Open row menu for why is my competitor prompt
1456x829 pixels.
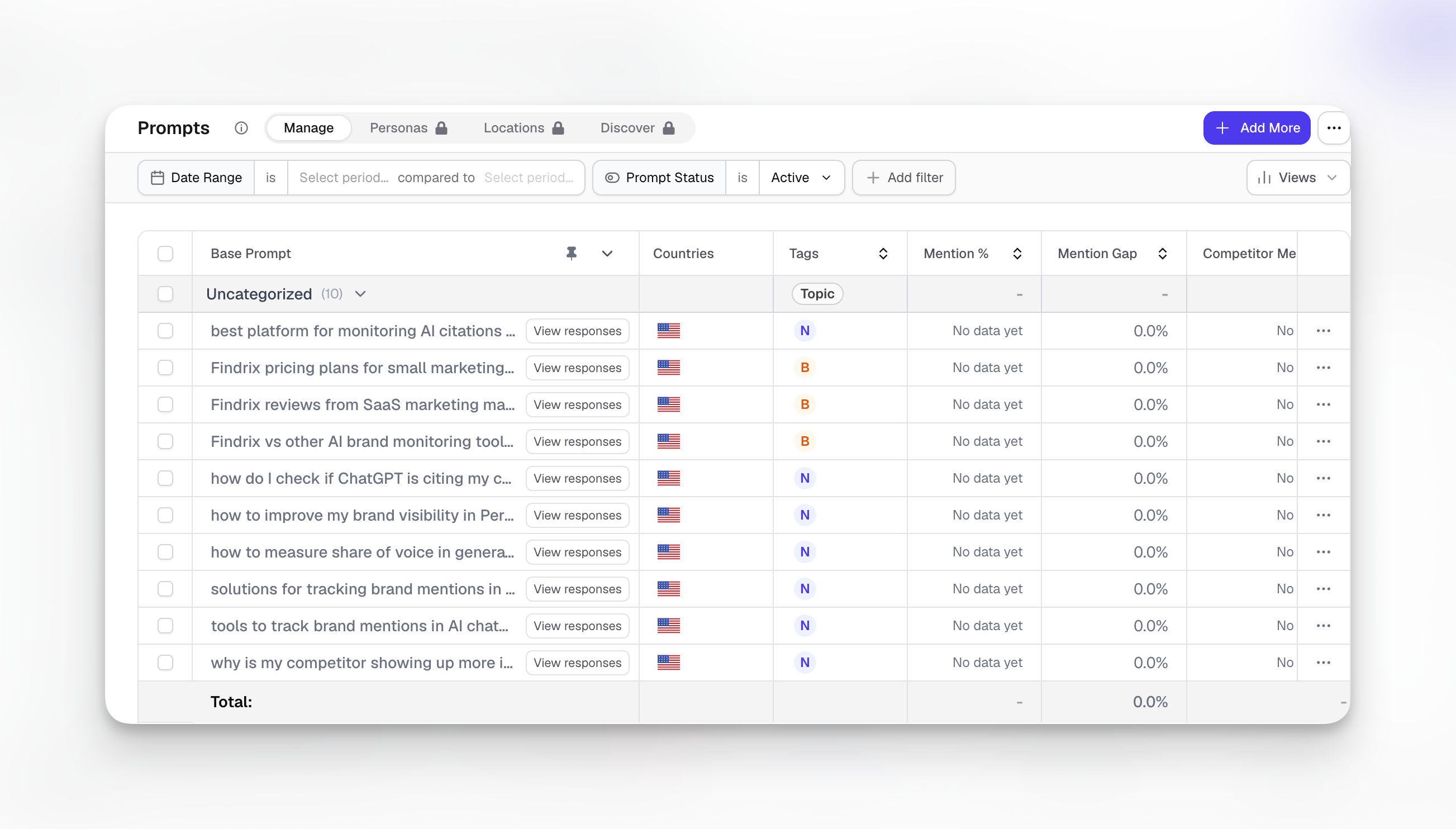click(x=1324, y=663)
